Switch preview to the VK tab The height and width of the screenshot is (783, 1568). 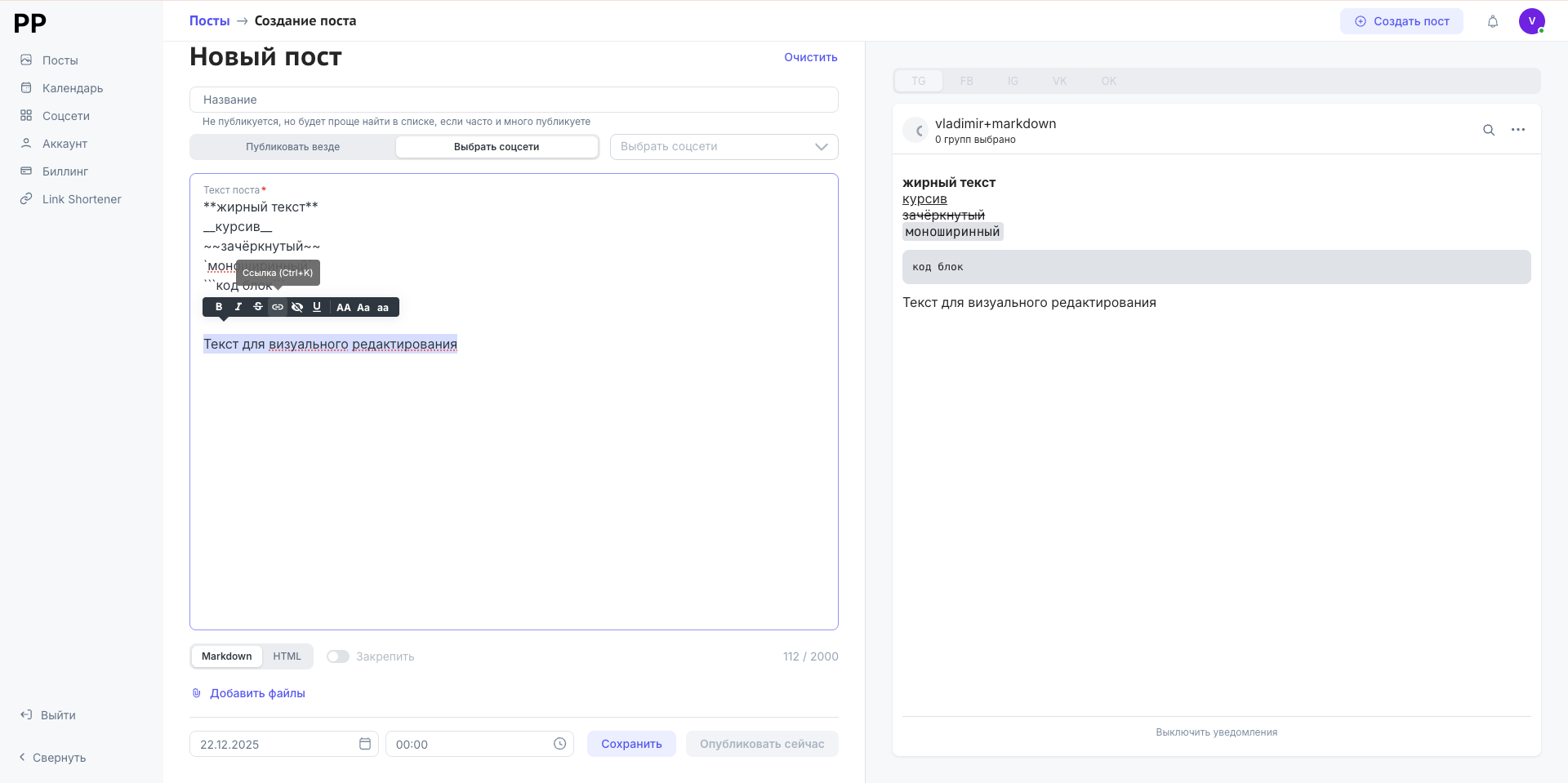pos(1059,81)
